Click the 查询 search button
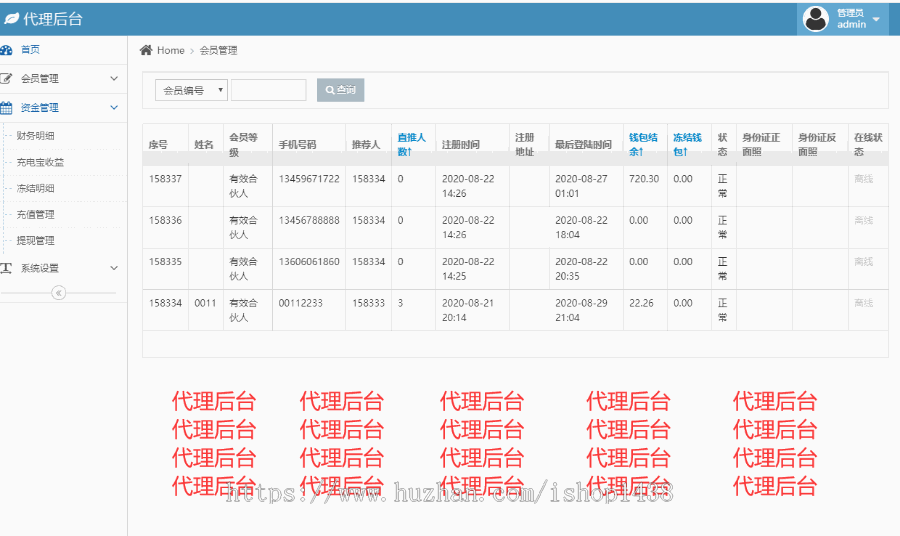This screenshot has height=536, width=900. (x=340, y=90)
